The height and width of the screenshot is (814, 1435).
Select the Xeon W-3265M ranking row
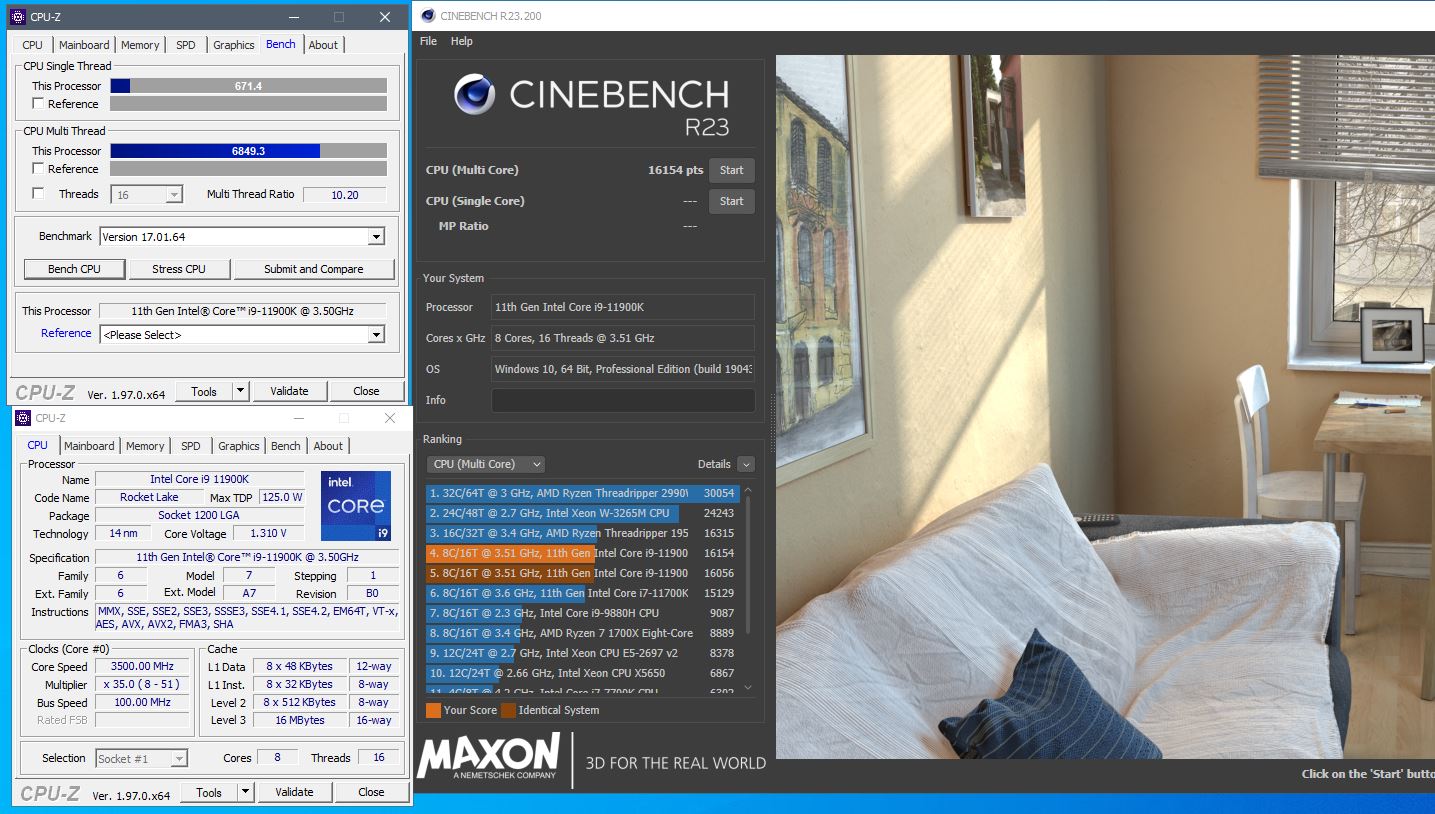pos(583,513)
